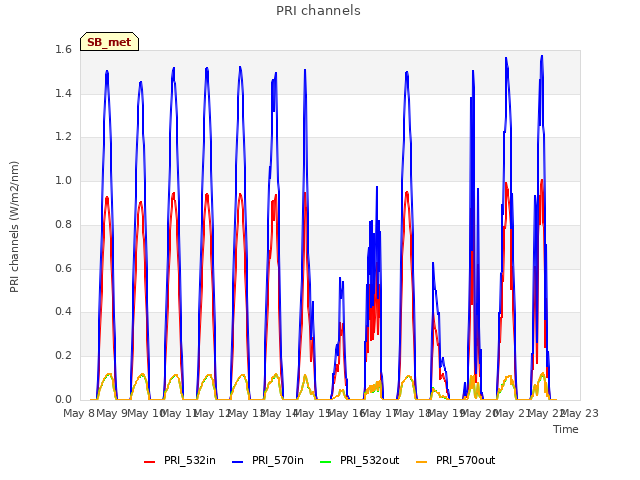Viewport: 640px width, 480px height.
Task: Click the 1.4 y-axis tick label
Action: pos(63,93)
